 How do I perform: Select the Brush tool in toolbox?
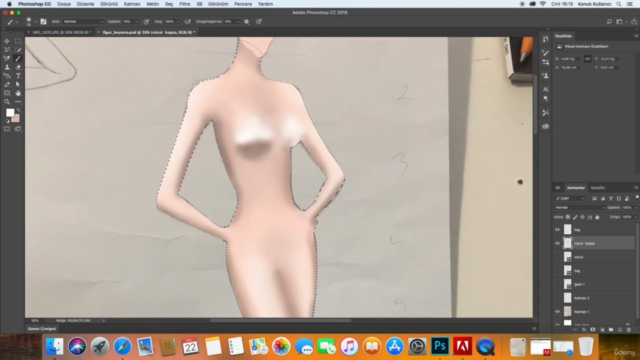click(x=18, y=58)
